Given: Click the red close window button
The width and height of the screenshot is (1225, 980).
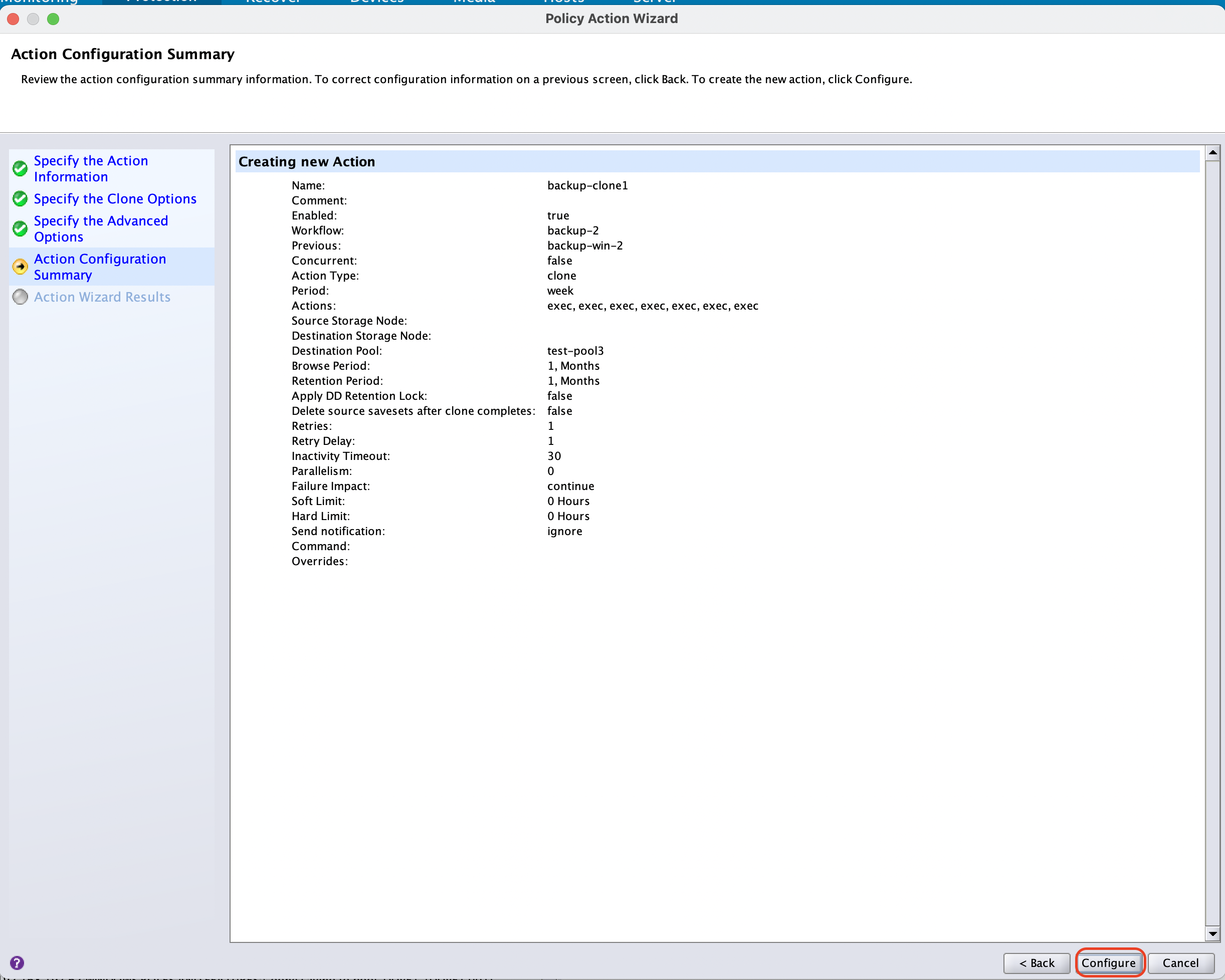Looking at the screenshot, I should pos(13,19).
